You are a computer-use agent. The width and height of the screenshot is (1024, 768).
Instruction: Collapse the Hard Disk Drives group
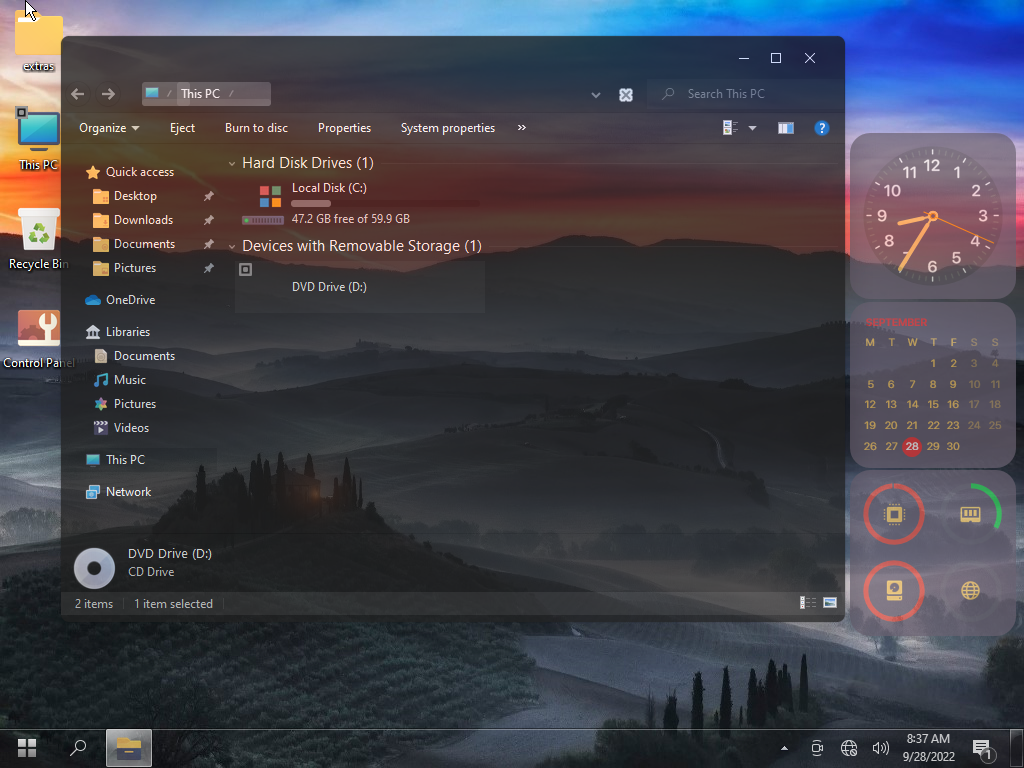[x=232, y=163]
